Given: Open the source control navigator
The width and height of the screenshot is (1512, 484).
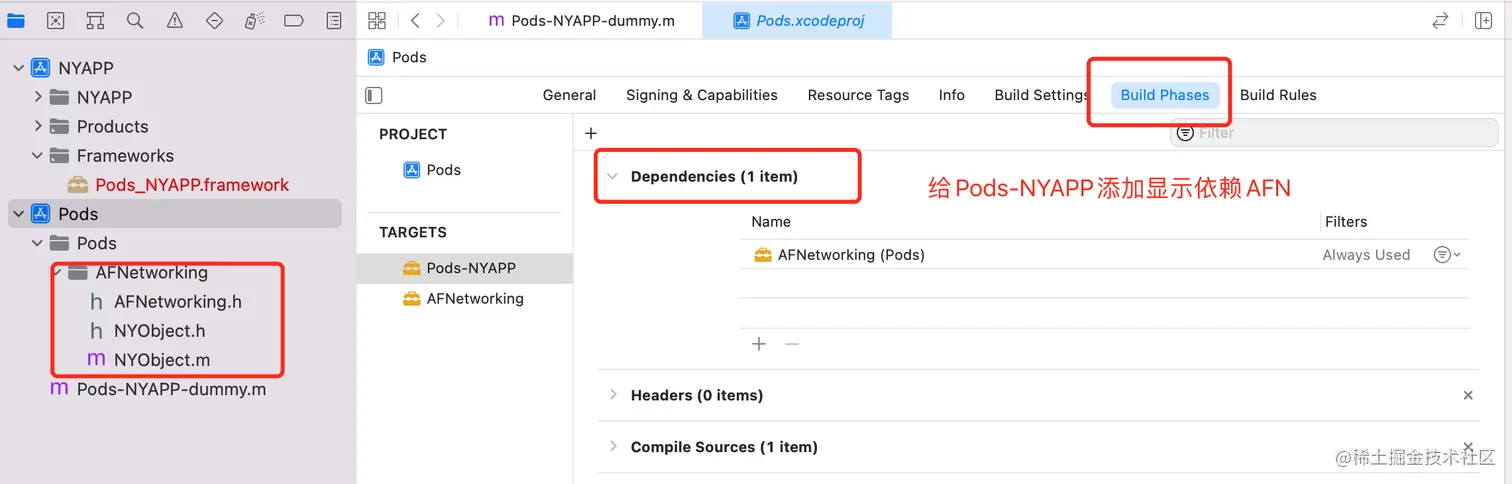Looking at the screenshot, I should pos(55,21).
